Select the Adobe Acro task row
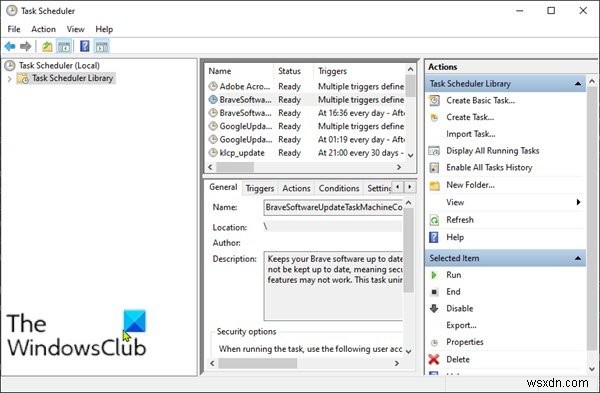This screenshot has height=393, width=600. tap(306, 86)
